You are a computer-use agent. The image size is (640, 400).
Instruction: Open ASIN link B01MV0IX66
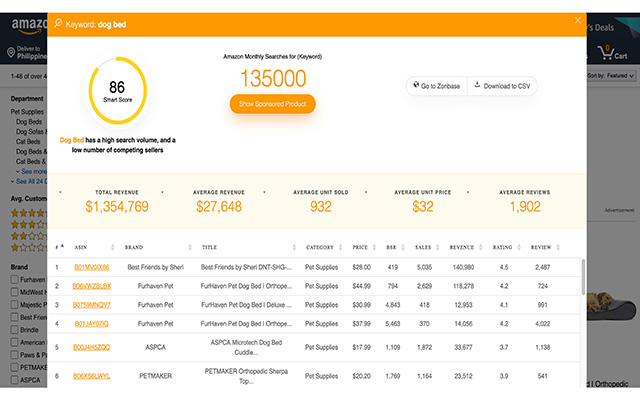[x=91, y=267]
